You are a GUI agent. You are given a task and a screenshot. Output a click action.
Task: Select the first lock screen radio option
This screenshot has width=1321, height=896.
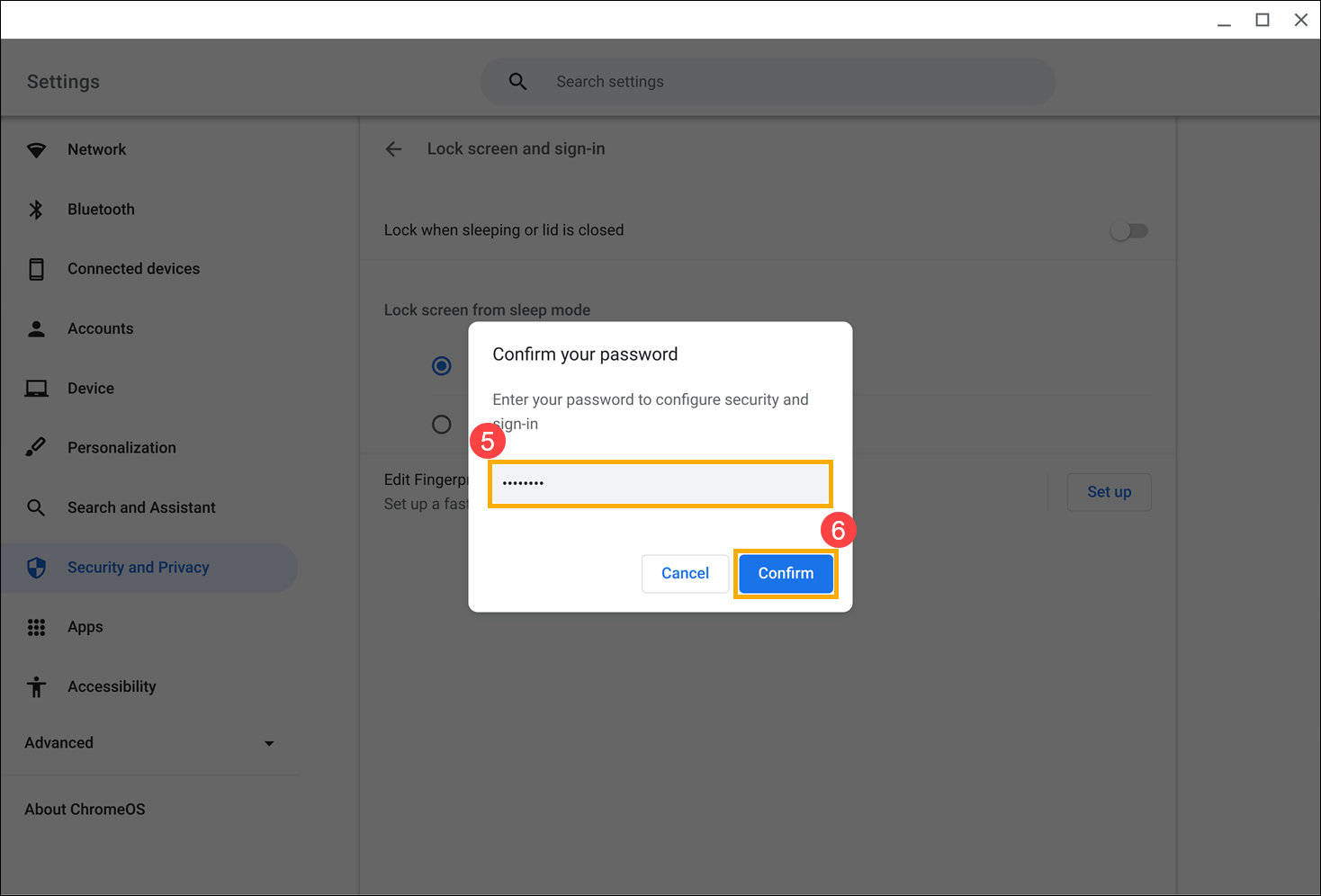point(441,366)
